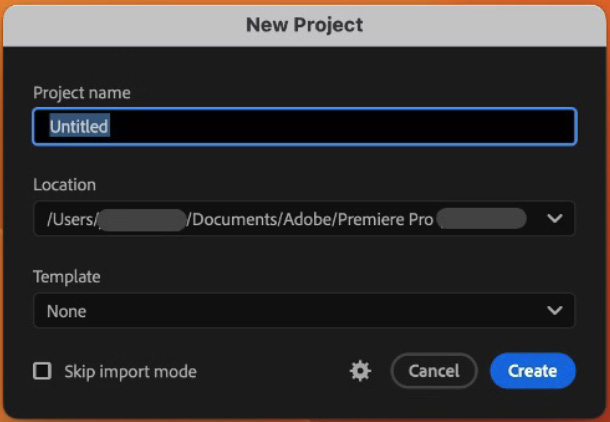Screen dimensions: 610x422
Task: Open the project settings gear icon
Action: click(360, 371)
